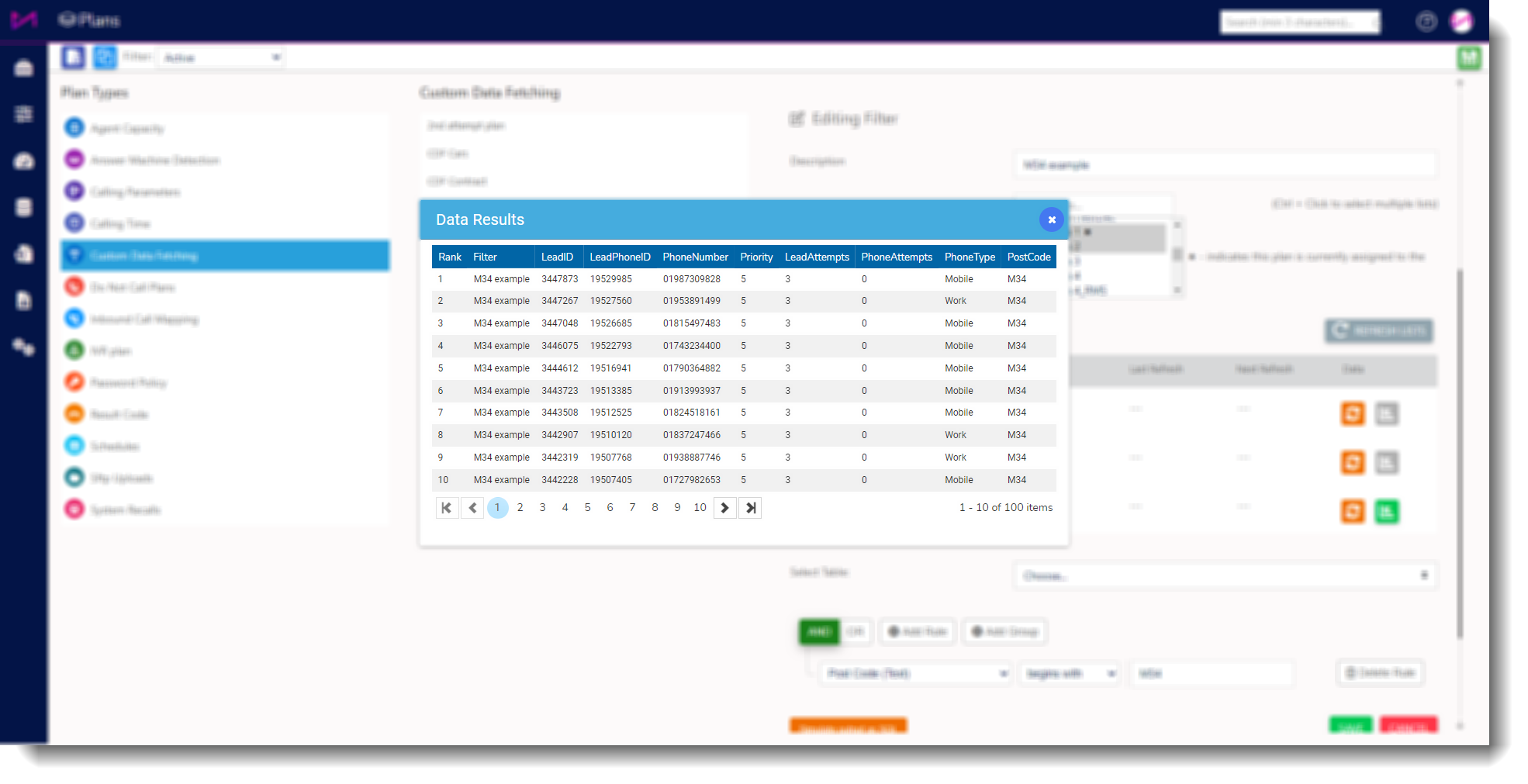Sort by PhoneNumber column header
This screenshot has width=1528, height=784.
pyautogui.click(x=695, y=257)
